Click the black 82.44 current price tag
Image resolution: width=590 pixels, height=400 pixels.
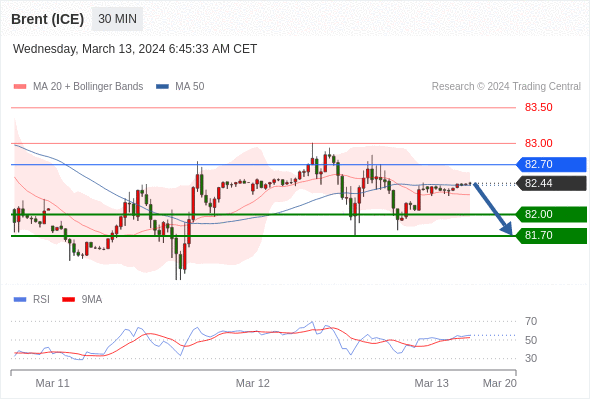tap(551, 184)
